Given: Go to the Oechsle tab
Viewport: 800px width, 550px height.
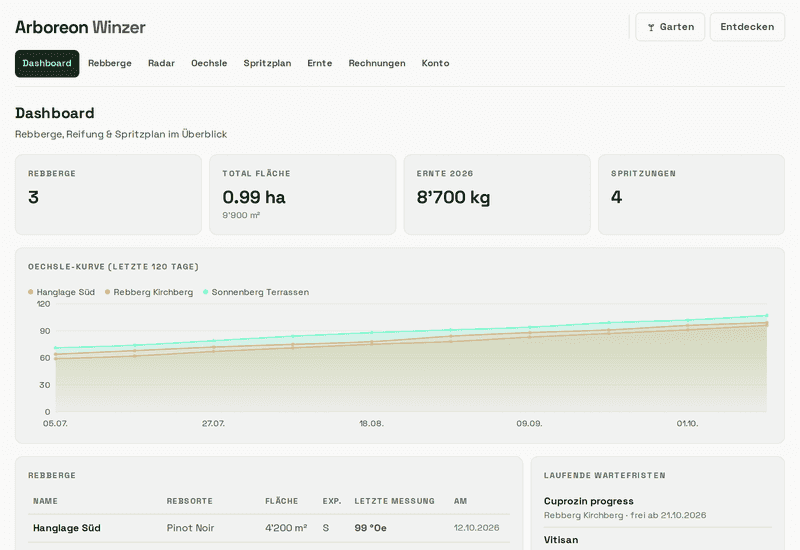Looking at the screenshot, I should (209, 63).
